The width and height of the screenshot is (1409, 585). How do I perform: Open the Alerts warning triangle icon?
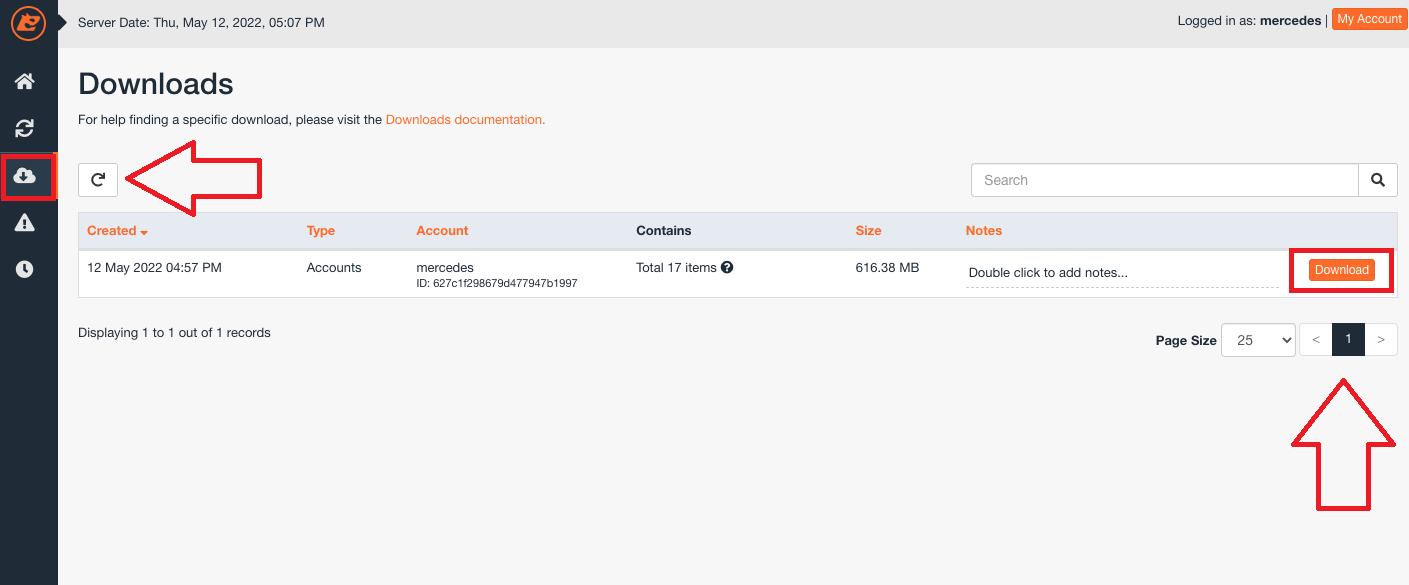[x=25, y=223]
